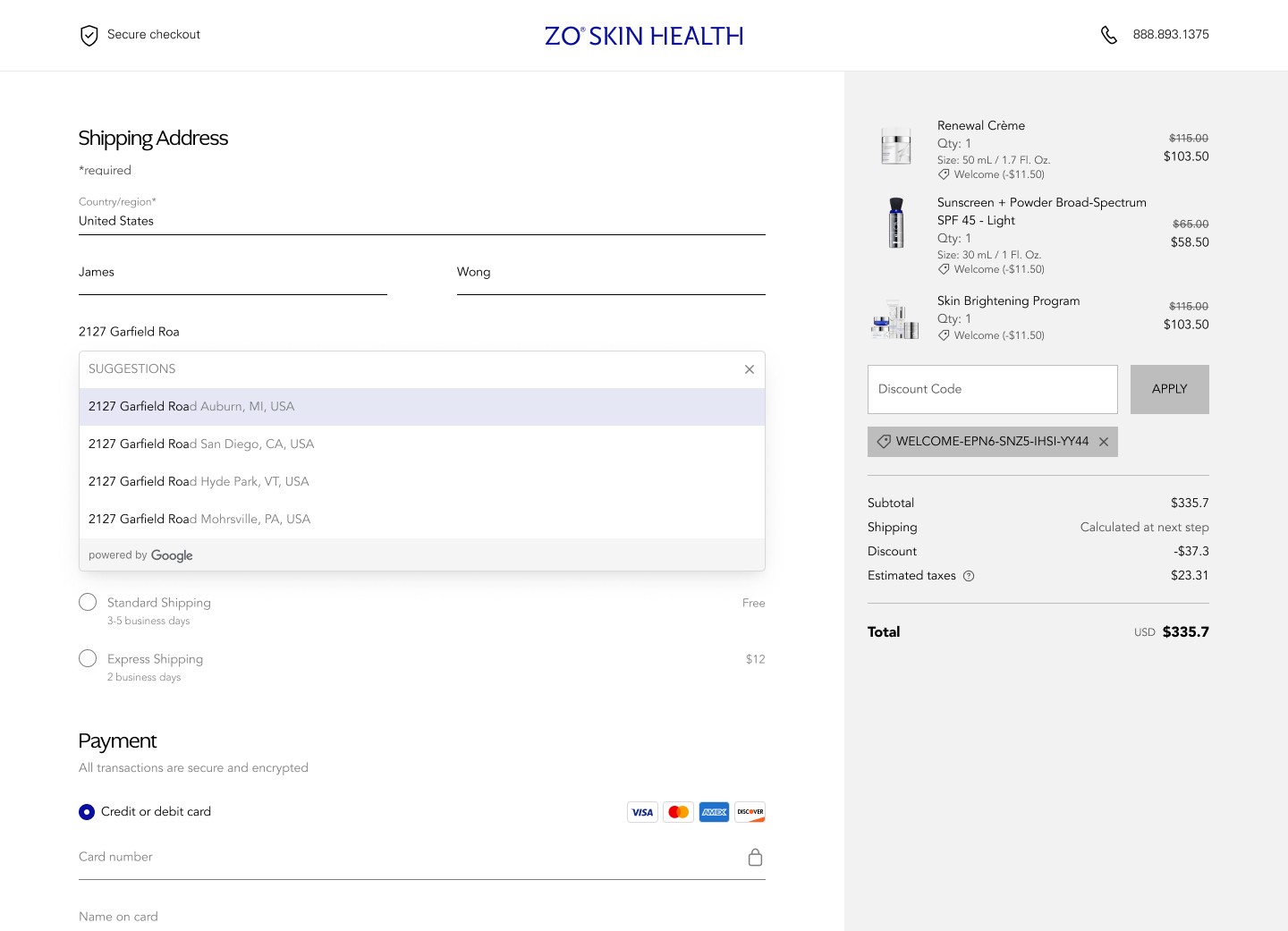This screenshot has height=931, width=1288.
Task: Click the Express Shipping $12 price
Action: [756, 659]
